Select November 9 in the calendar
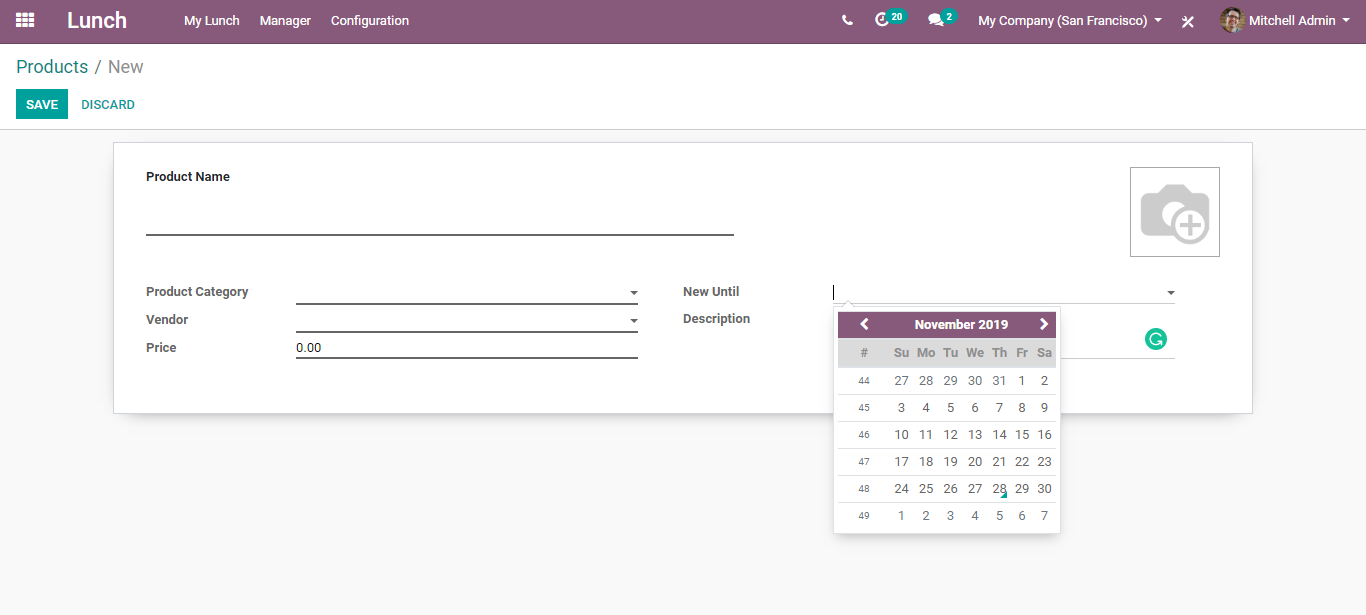 point(1044,408)
